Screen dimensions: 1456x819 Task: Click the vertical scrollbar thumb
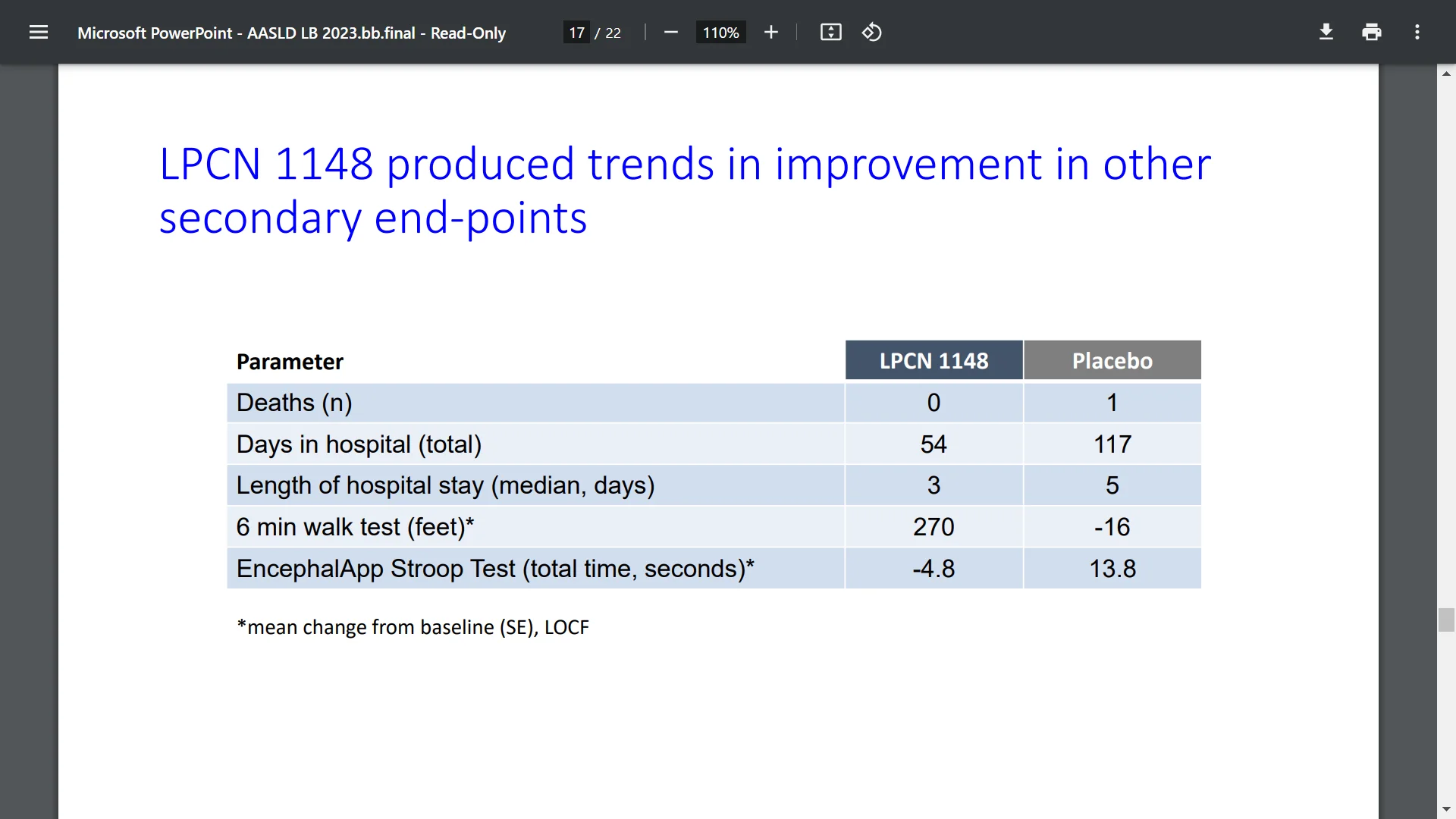[1446, 620]
